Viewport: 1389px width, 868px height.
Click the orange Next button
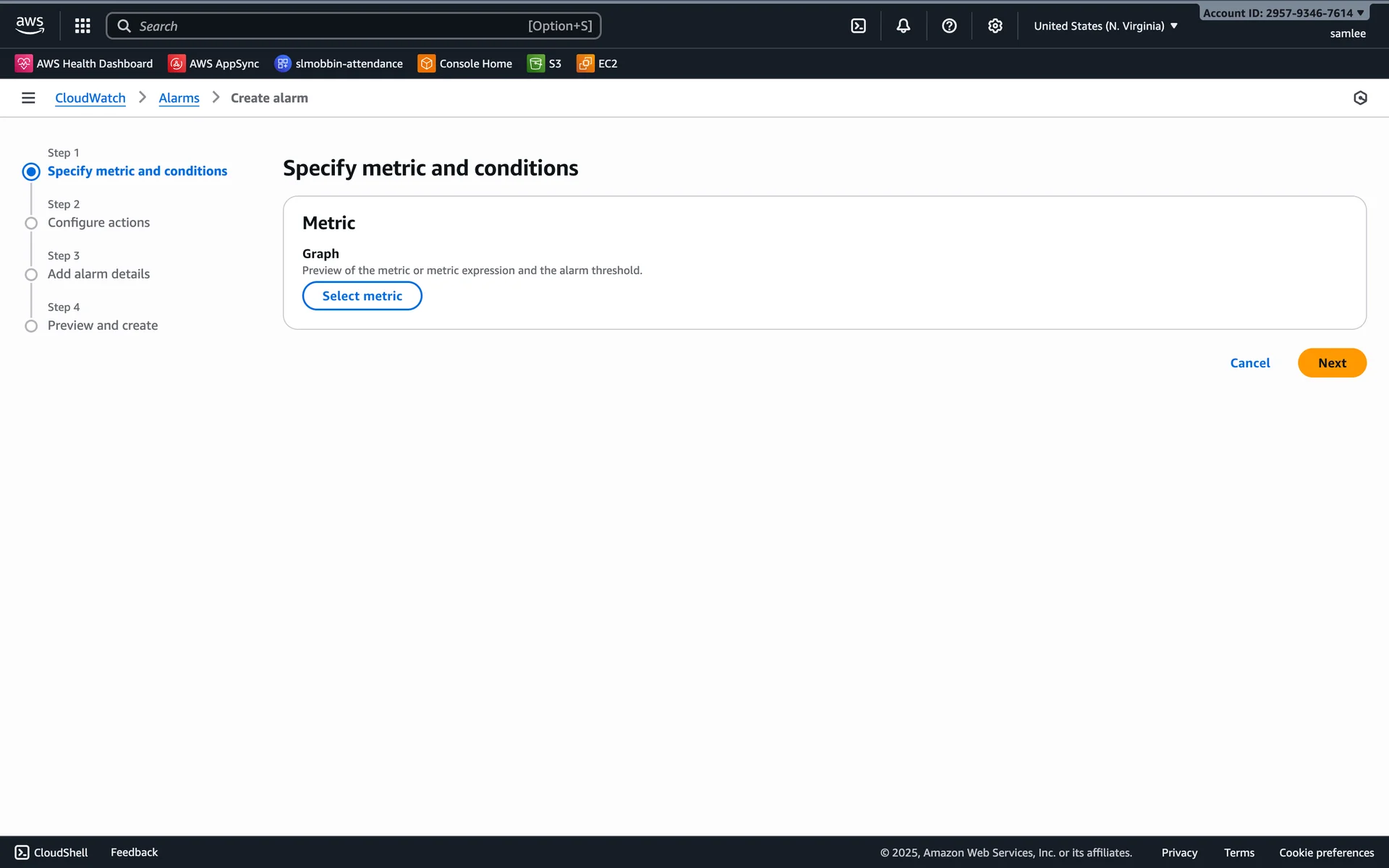(1331, 363)
